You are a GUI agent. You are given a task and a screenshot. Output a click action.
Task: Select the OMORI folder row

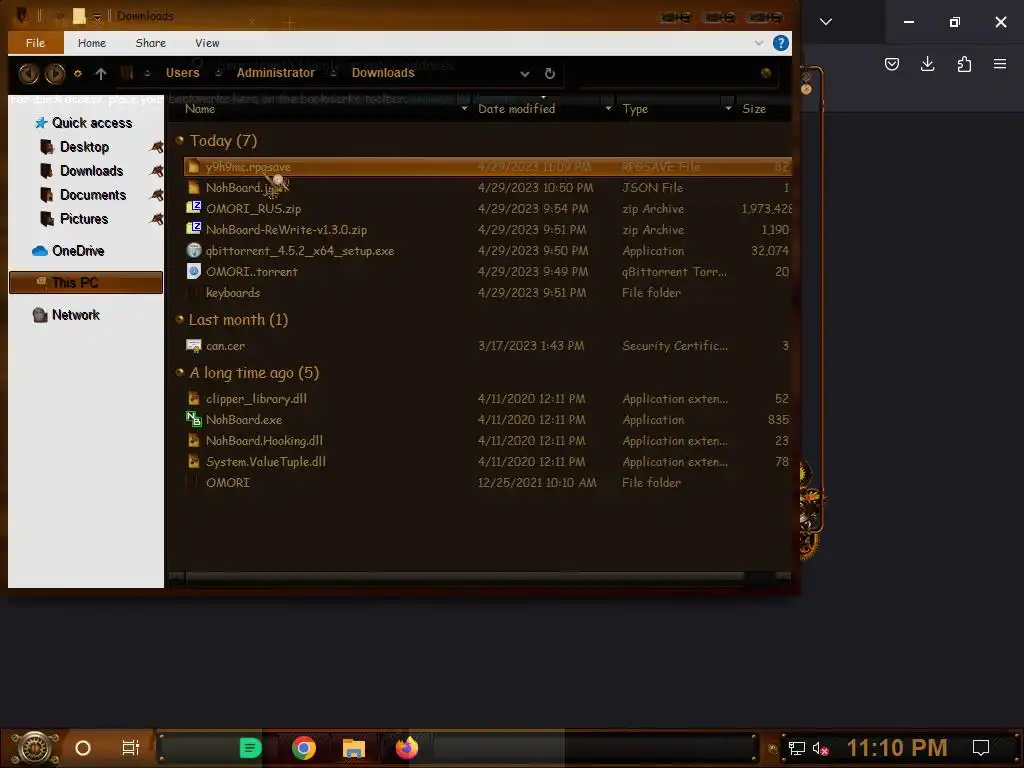tap(488, 483)
